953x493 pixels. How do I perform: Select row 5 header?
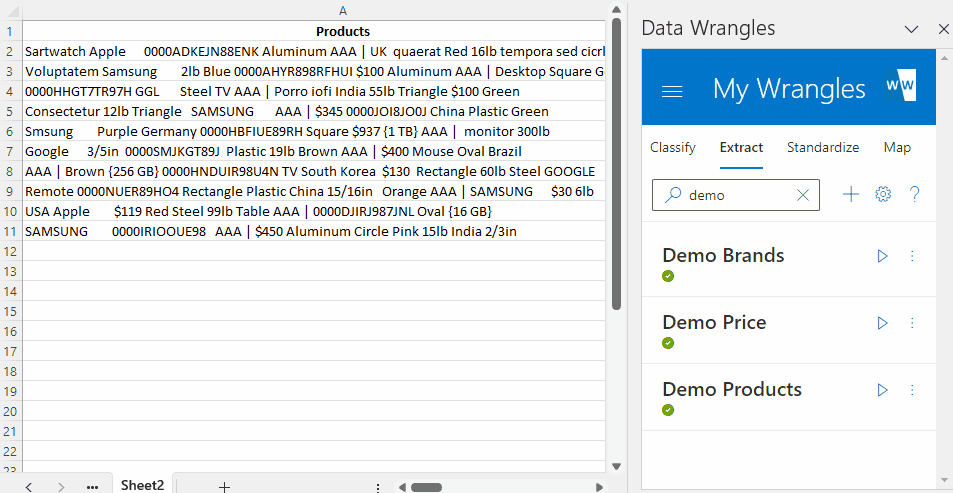click(x=11, y=111)
